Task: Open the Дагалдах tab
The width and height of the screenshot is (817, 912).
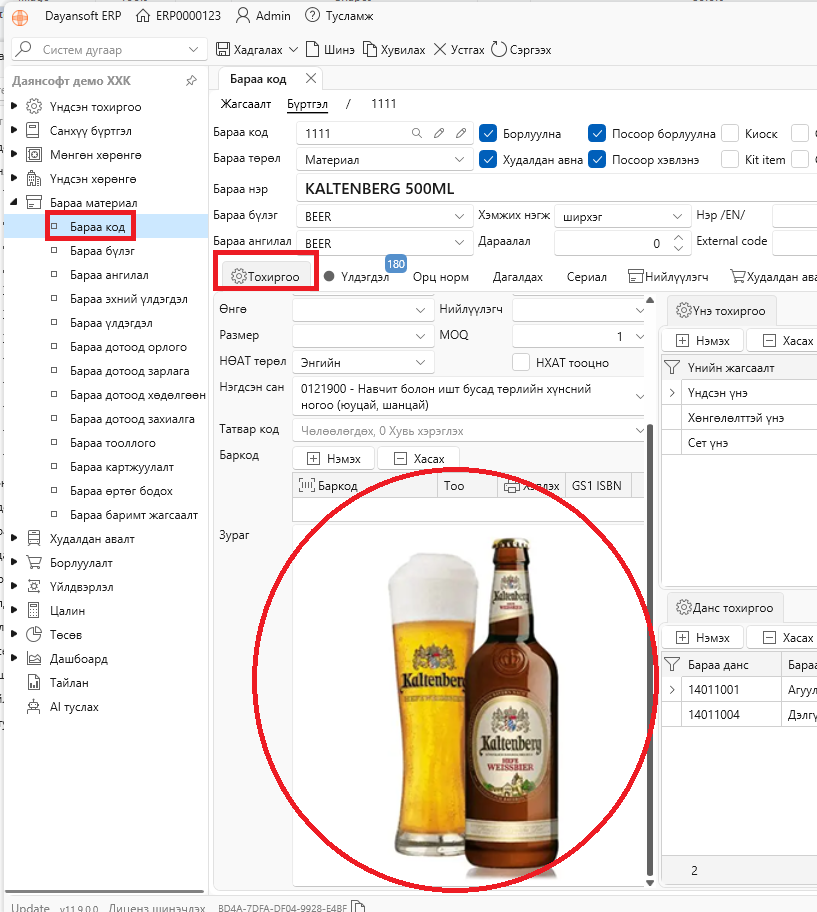Action: (518, 277)
